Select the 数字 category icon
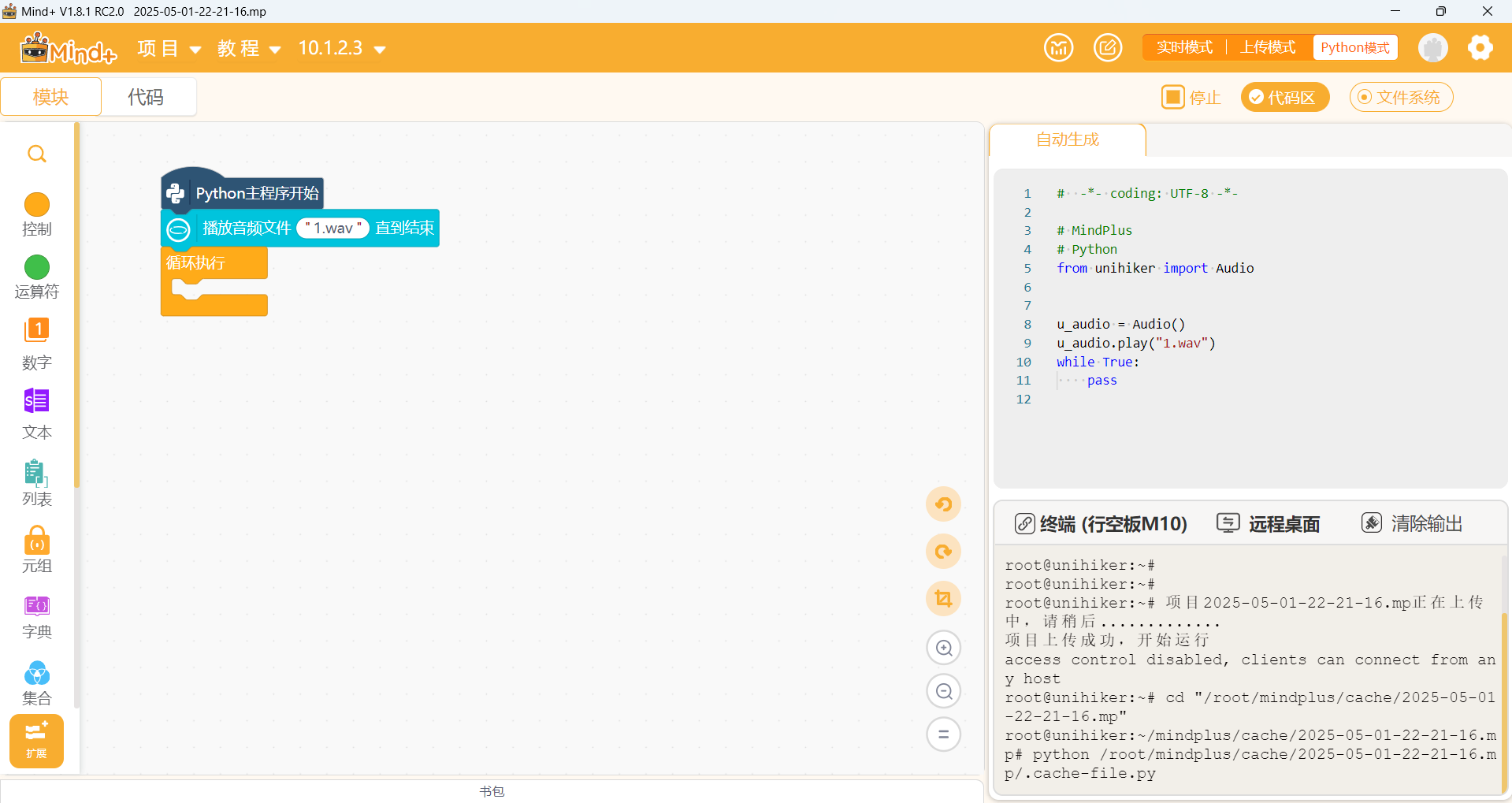Screen dimensions: 1512x803 (x=37, y=330)
